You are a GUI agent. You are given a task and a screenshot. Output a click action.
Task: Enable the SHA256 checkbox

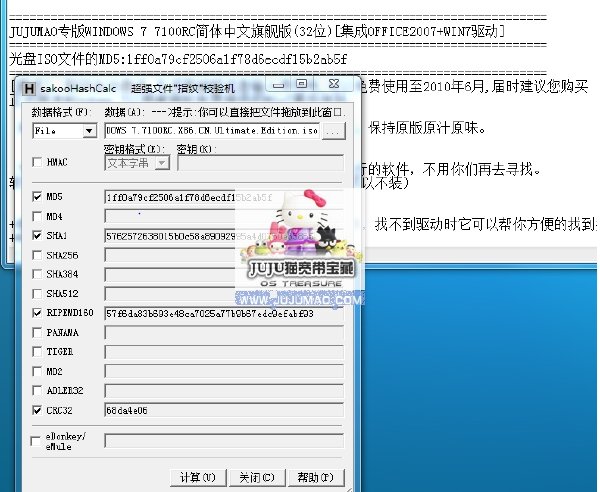[37, 255]
